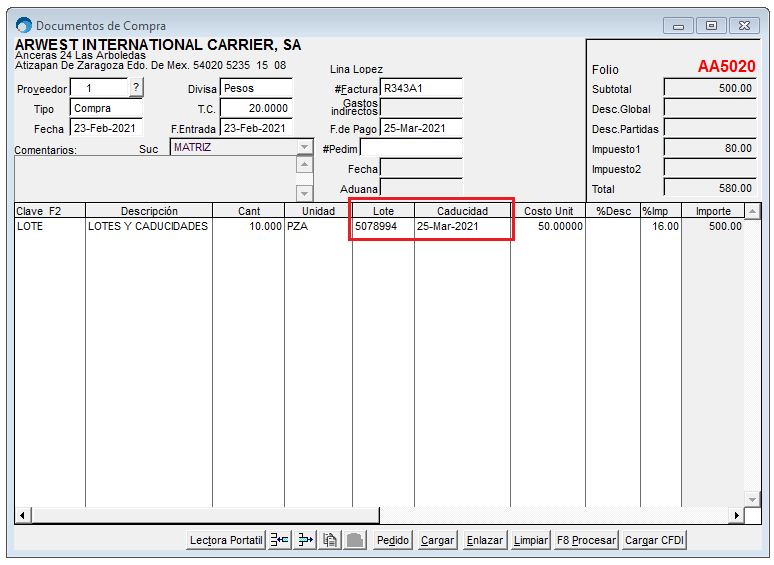Click the Fecha field 23-Feb-2021

106,128
